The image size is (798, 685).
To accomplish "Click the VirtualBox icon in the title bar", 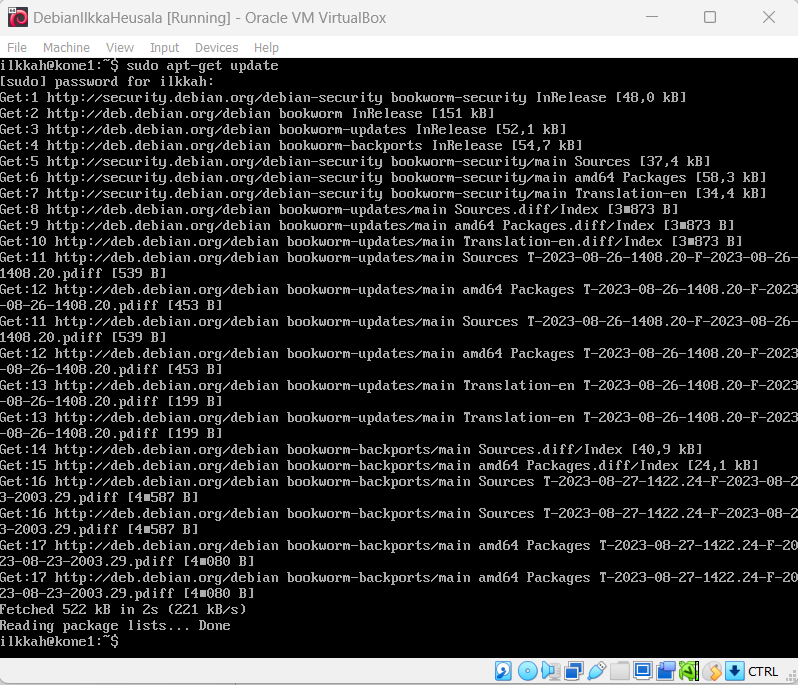I will [x=17, y=18].
